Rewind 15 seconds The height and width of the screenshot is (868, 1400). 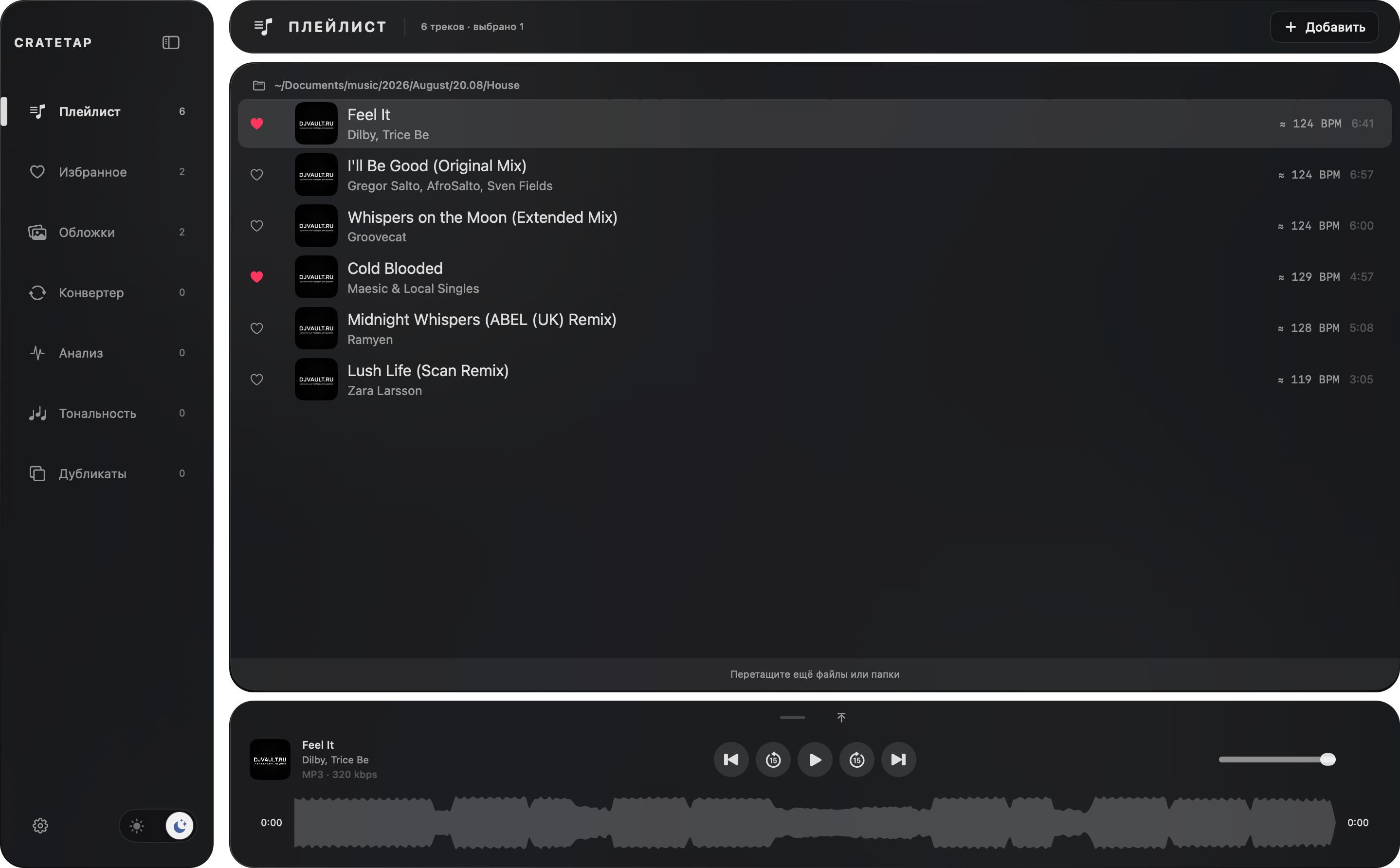(x=773, y=759)
